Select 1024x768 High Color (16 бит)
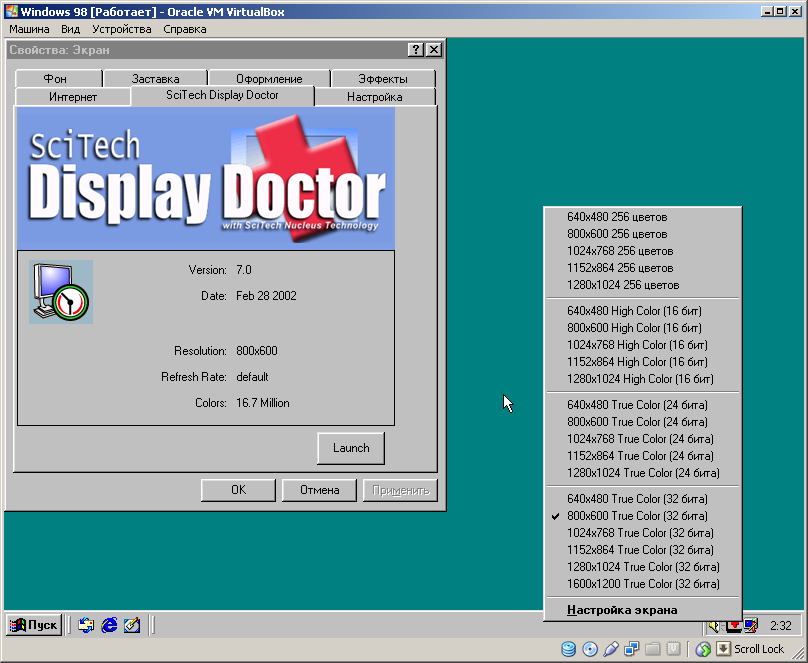Screen dimensions: 808x663 click(643, 345)
